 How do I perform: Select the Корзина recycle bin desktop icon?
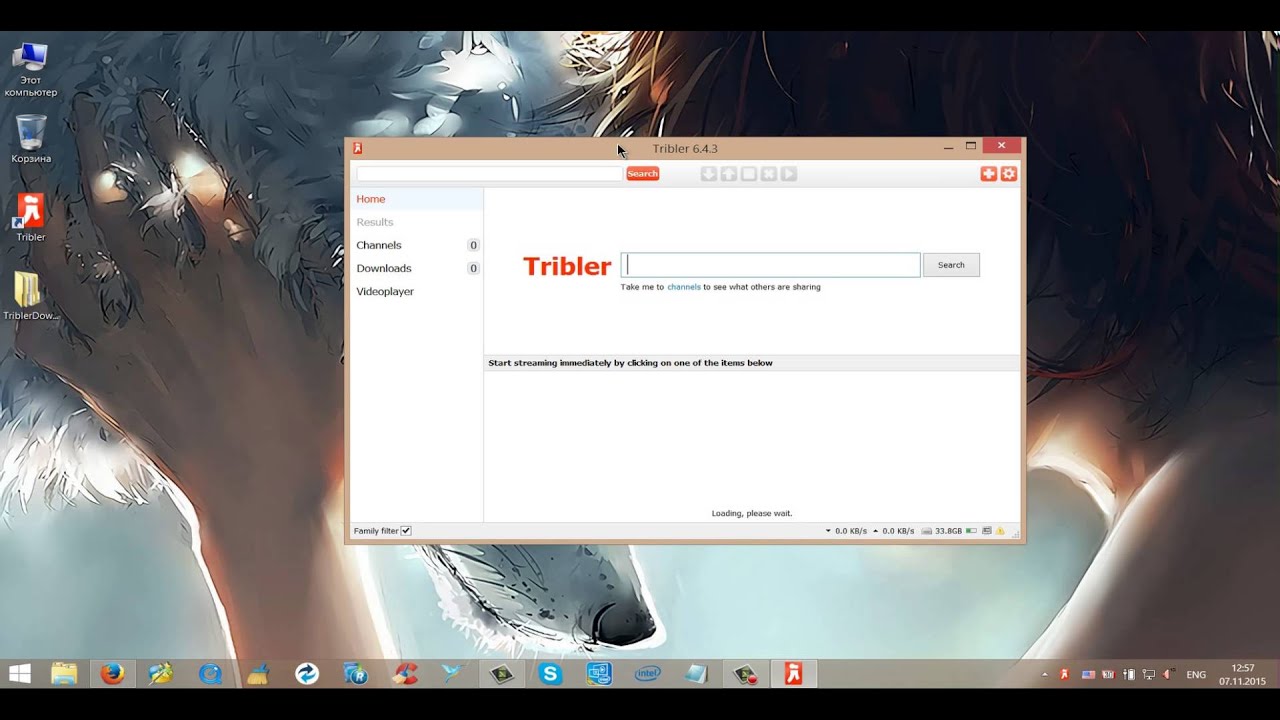(x=31, y=139)
